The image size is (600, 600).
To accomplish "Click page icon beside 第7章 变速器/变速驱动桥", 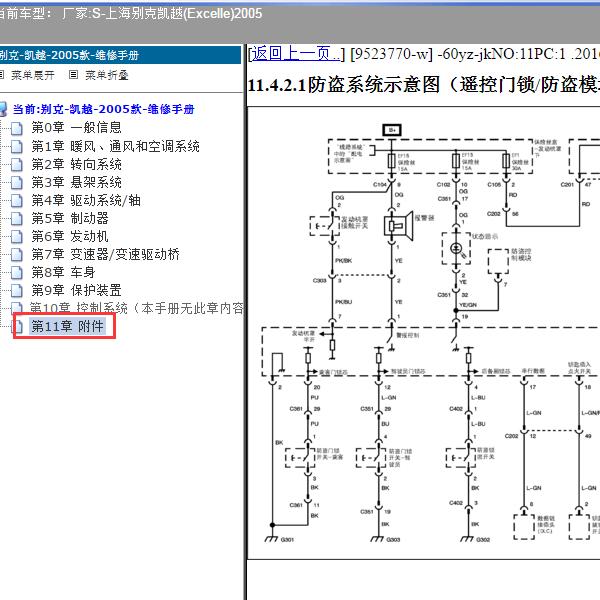I will coord(16,254).
